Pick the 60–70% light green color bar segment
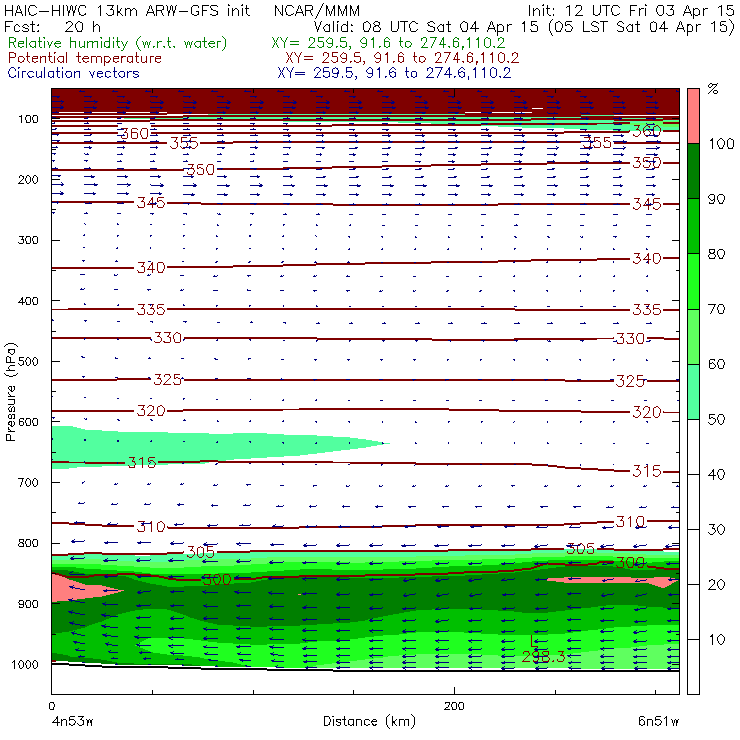Image resolution: width=740 pixels, height=740 pixels. tap(693, 336)
